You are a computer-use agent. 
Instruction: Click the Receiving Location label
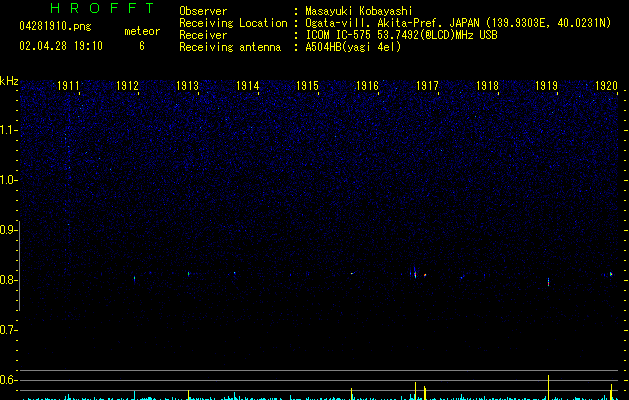tap(233, 23)
